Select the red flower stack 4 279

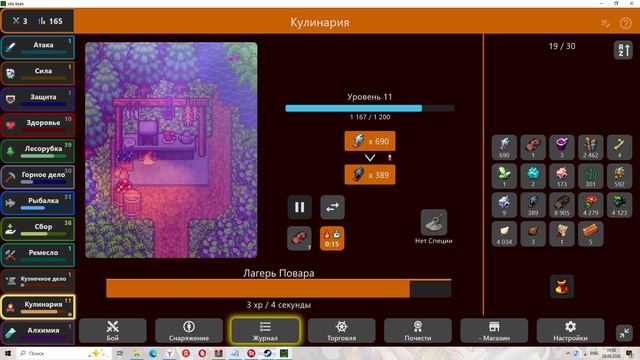pyautogui.click(x=591, y=205)
